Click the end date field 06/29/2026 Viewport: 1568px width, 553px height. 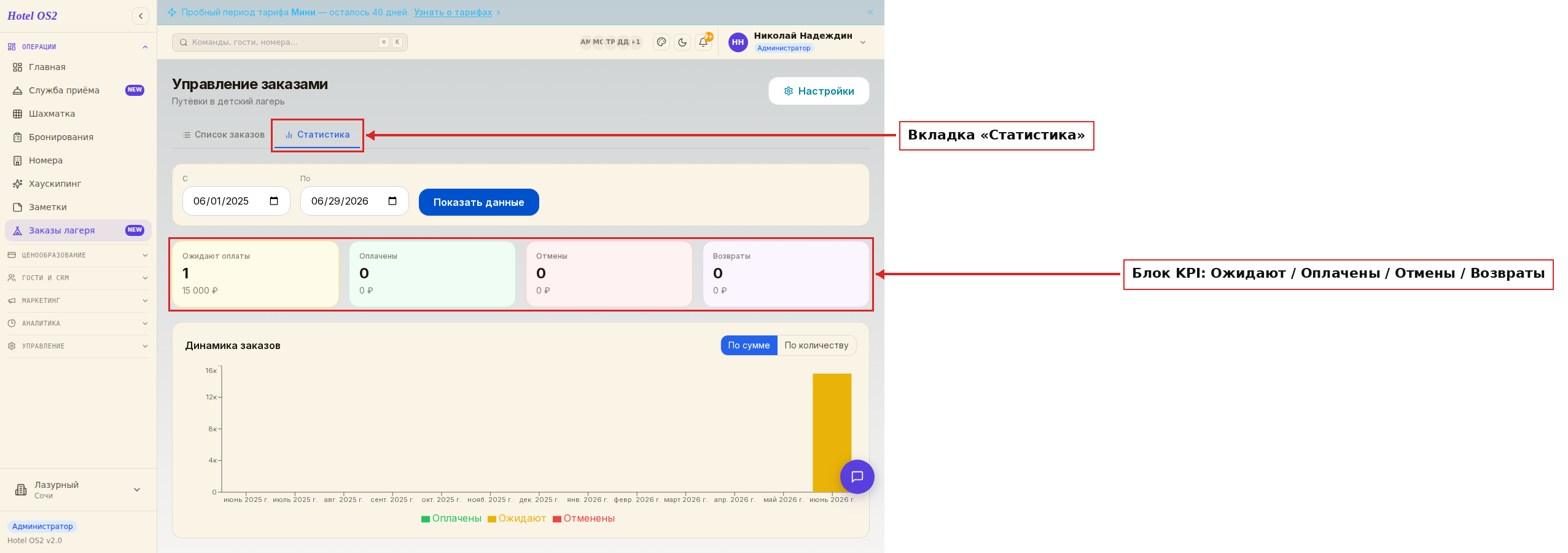pos(354,201)
